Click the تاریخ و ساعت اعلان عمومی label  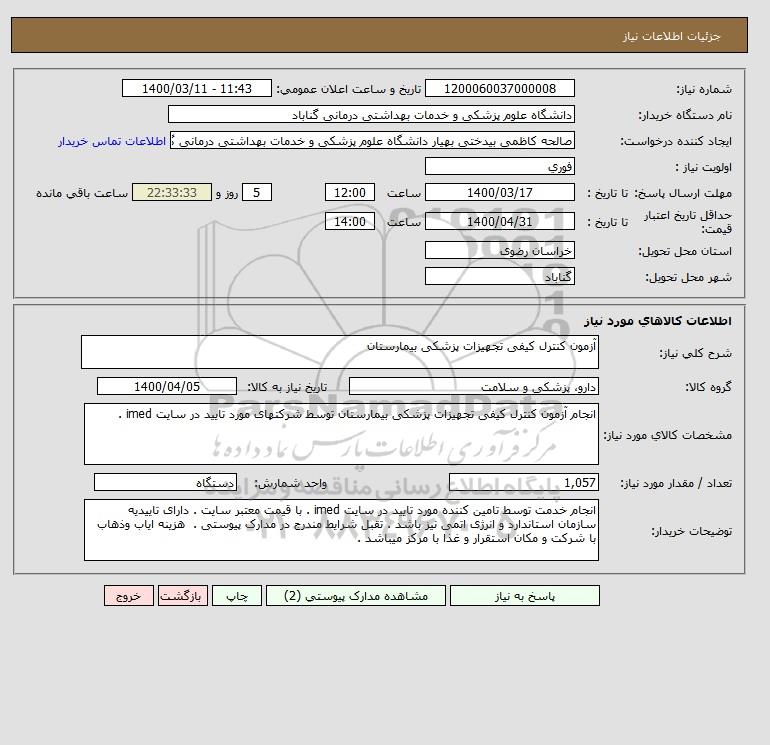[x=349, y=89]
